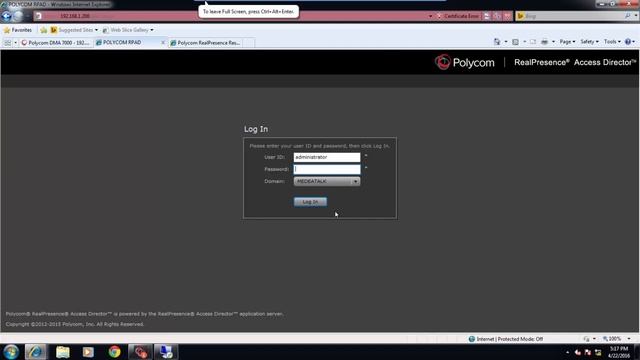Click the search magnifier icon

click(x=628, y=16)
